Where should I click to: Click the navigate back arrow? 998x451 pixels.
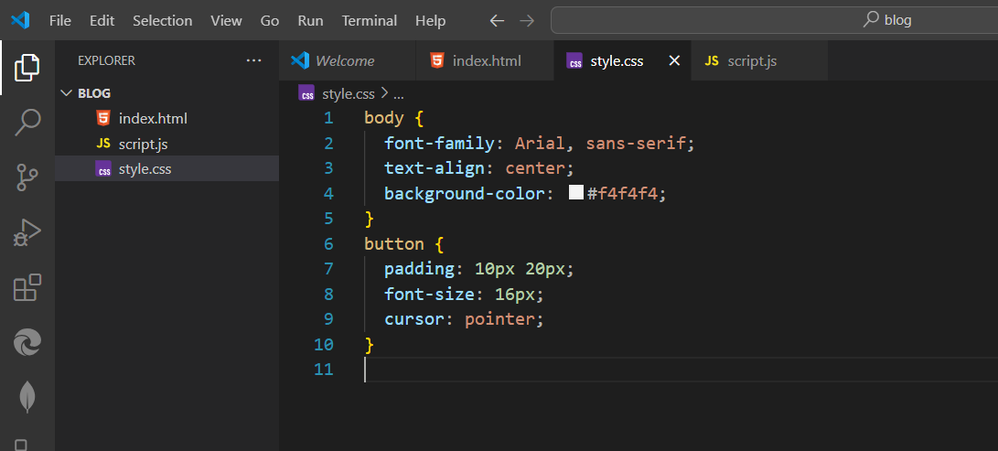coord(497,20)
